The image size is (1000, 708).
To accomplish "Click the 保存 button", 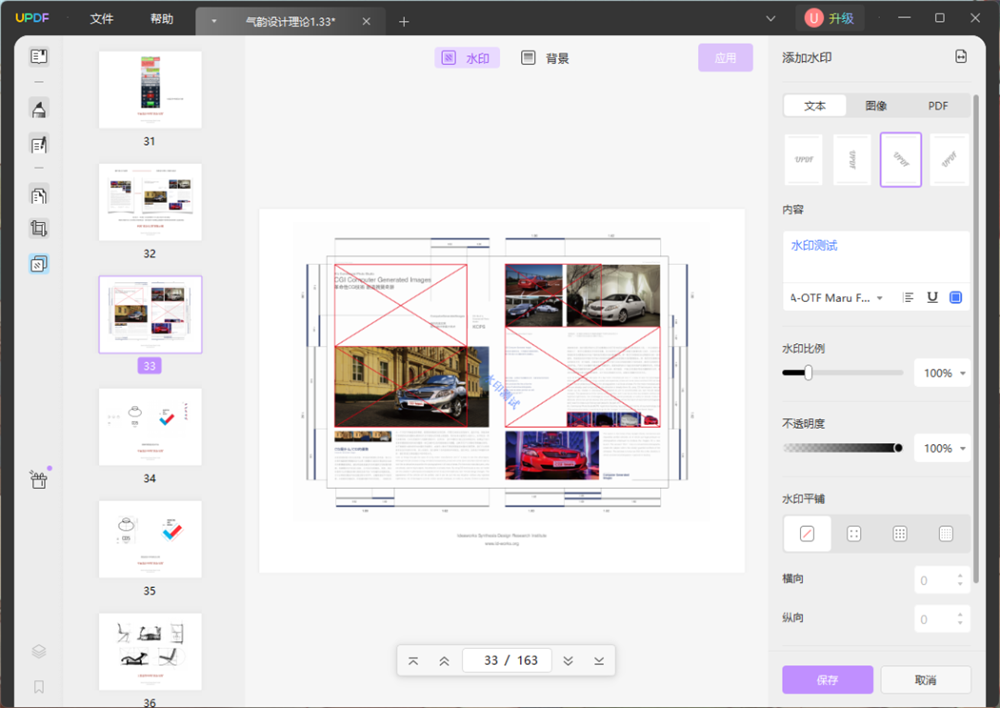I will point(827,680).
